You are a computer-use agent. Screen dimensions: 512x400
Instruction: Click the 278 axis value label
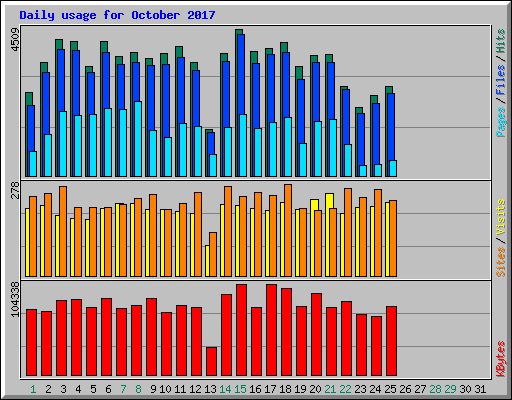point(16,190)
